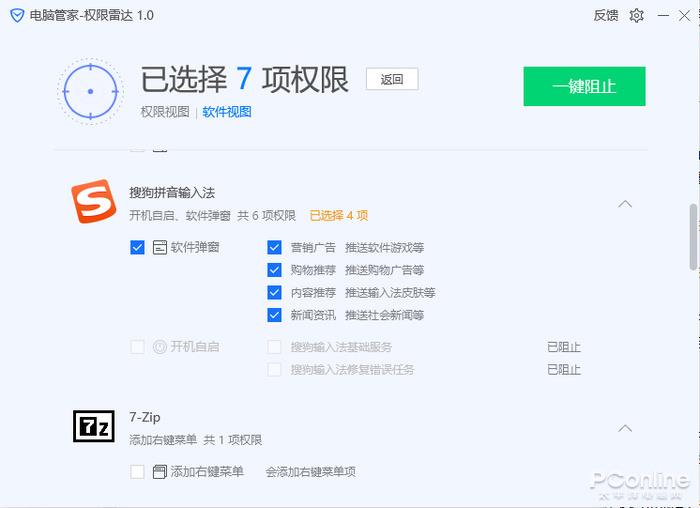Click the 开机自启 power icon
Screen dimensions: 700x508
[160, 347]
